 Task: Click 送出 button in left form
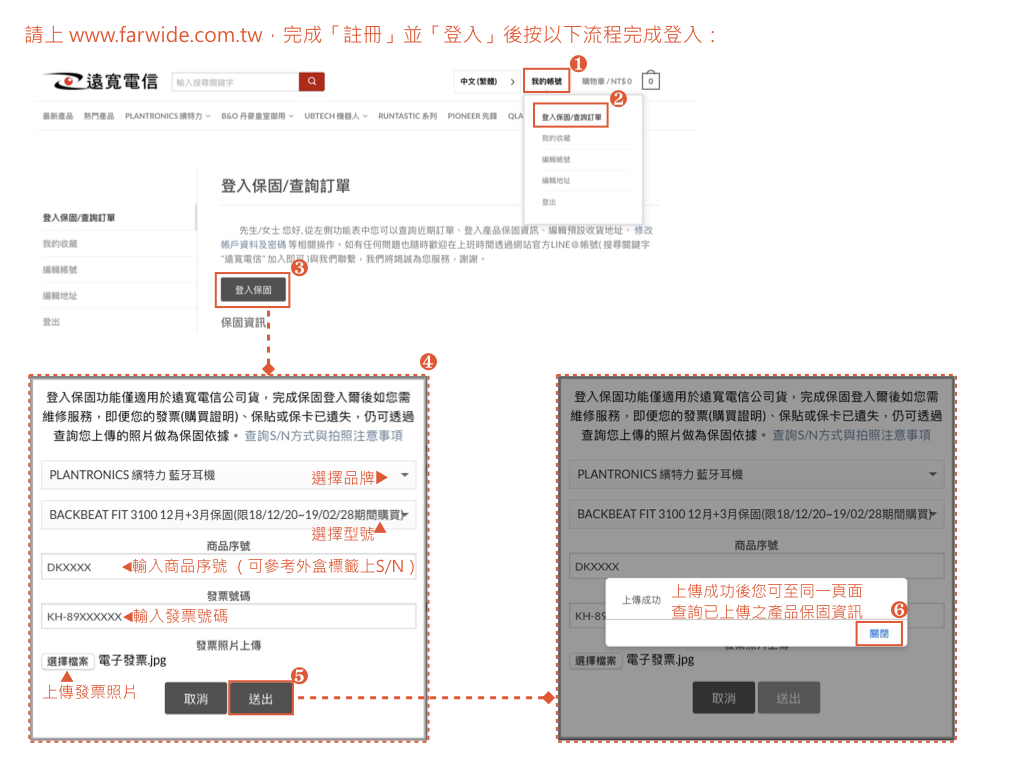pyautogui.click(x=261, y=699)
